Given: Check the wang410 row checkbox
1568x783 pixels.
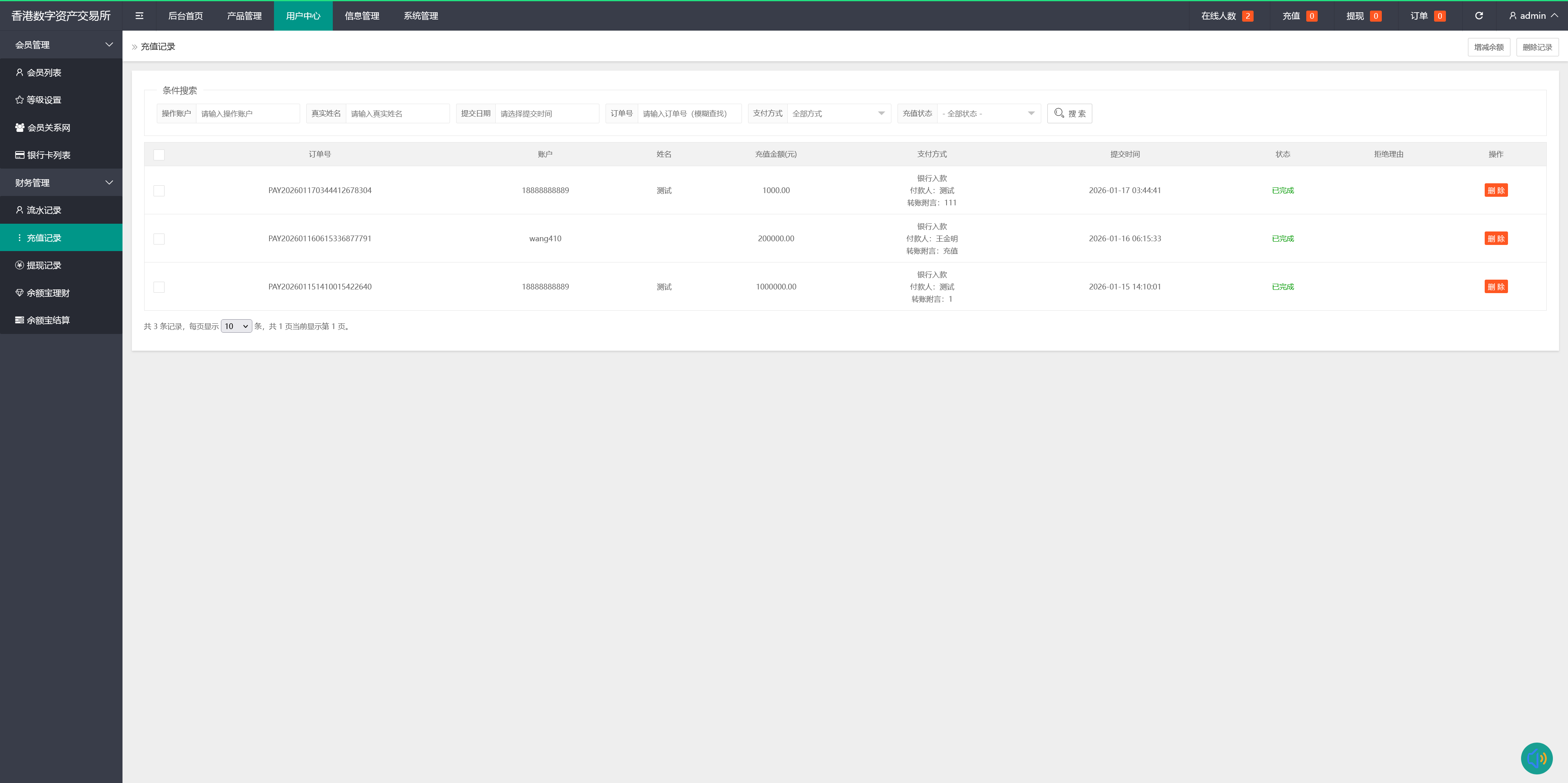Looking at the screenshot, I should coord(159,238).
